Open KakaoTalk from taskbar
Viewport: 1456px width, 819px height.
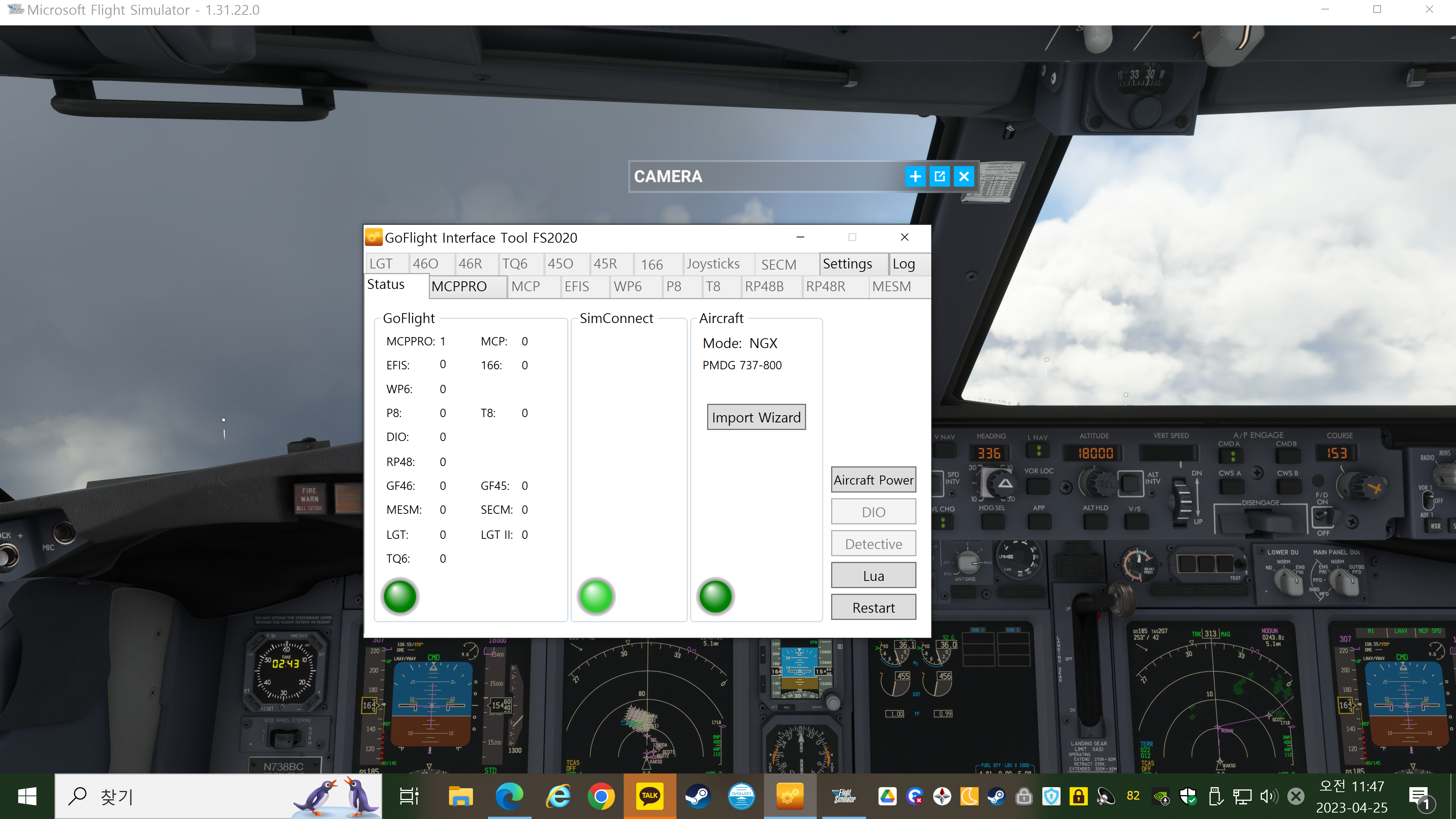pyautogui.click(x=650, y=796)
